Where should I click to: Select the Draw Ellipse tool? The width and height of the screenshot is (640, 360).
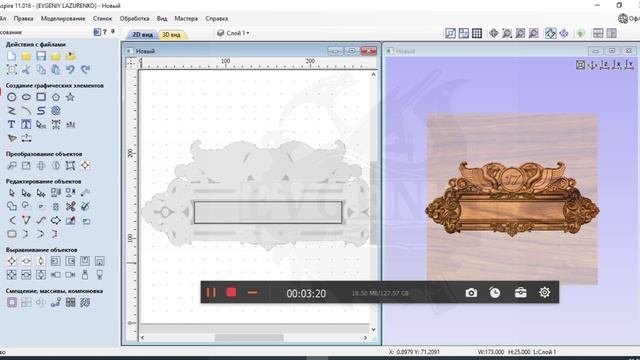pos(26,97)
